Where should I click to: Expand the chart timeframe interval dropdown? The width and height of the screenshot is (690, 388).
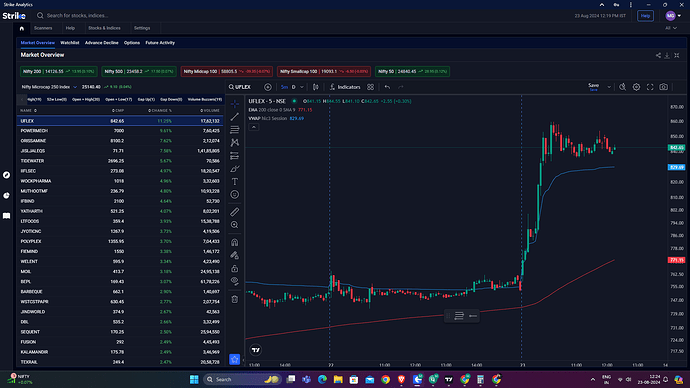(301, 87)
